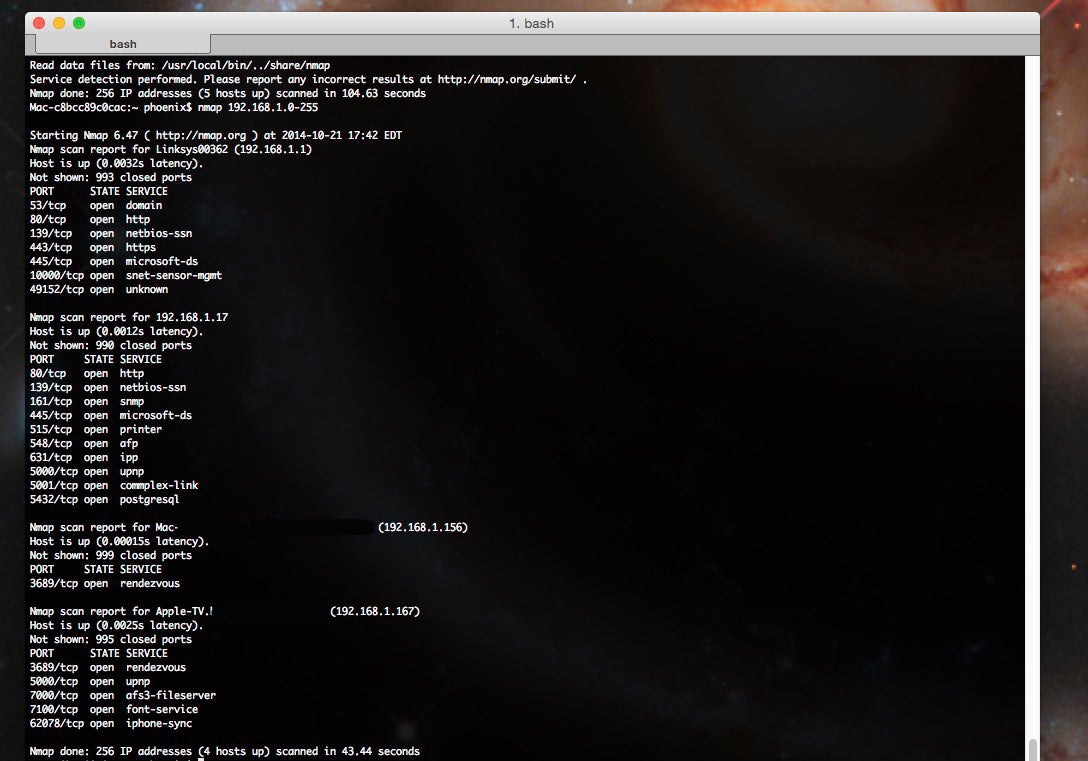This screenshot has height=761, width=1088.
Task: Click the afs3-fileserver service entry
Action: (171, 695)
